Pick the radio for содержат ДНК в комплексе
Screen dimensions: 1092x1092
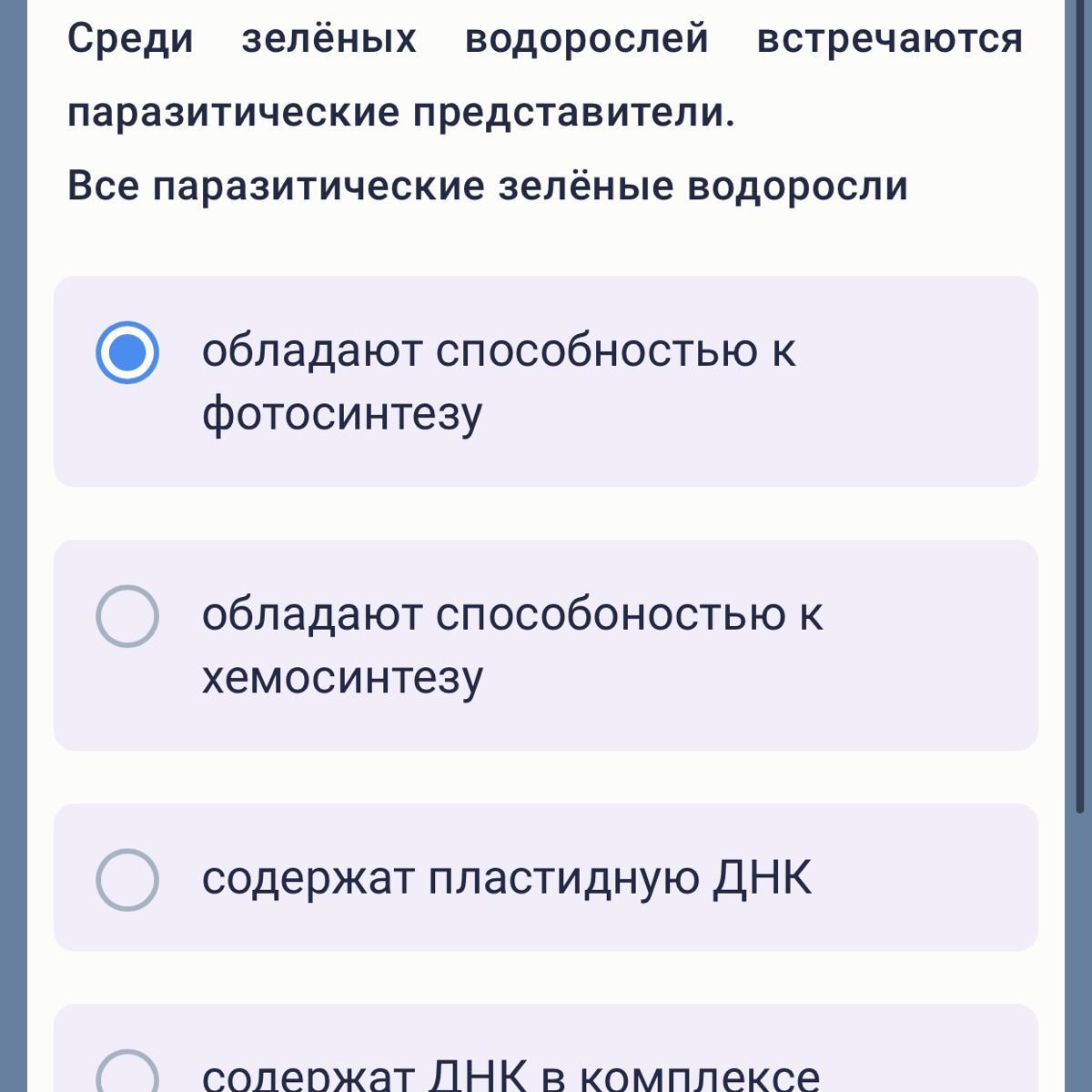click(127, 1074)
